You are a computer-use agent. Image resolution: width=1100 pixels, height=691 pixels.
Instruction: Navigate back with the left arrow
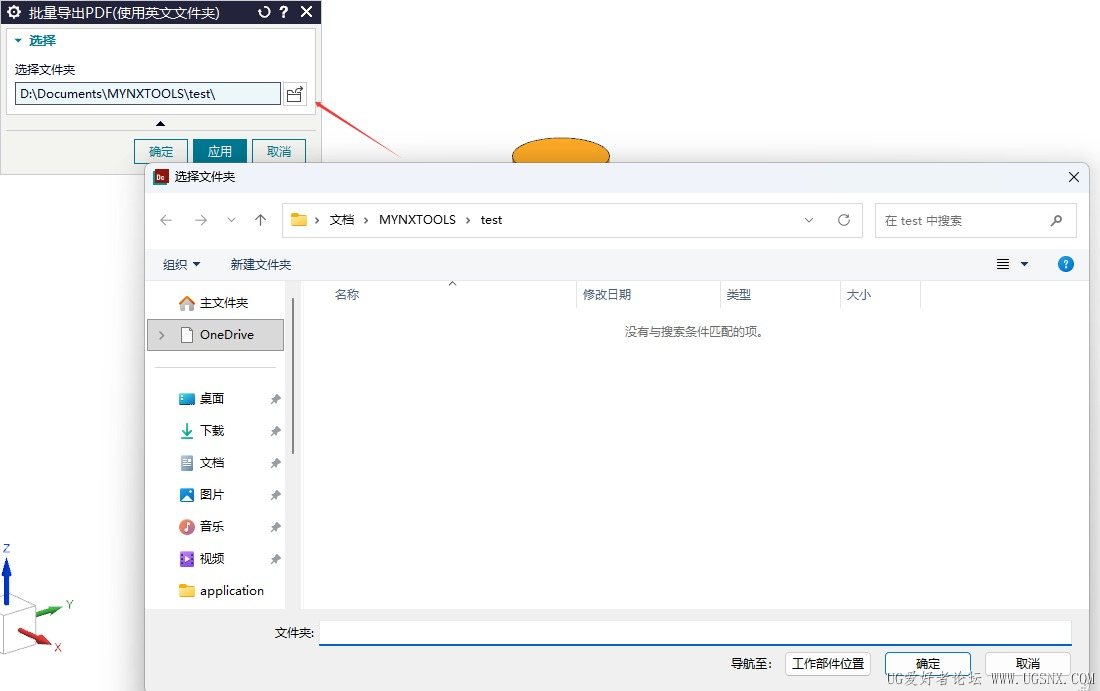coord(166,220)
